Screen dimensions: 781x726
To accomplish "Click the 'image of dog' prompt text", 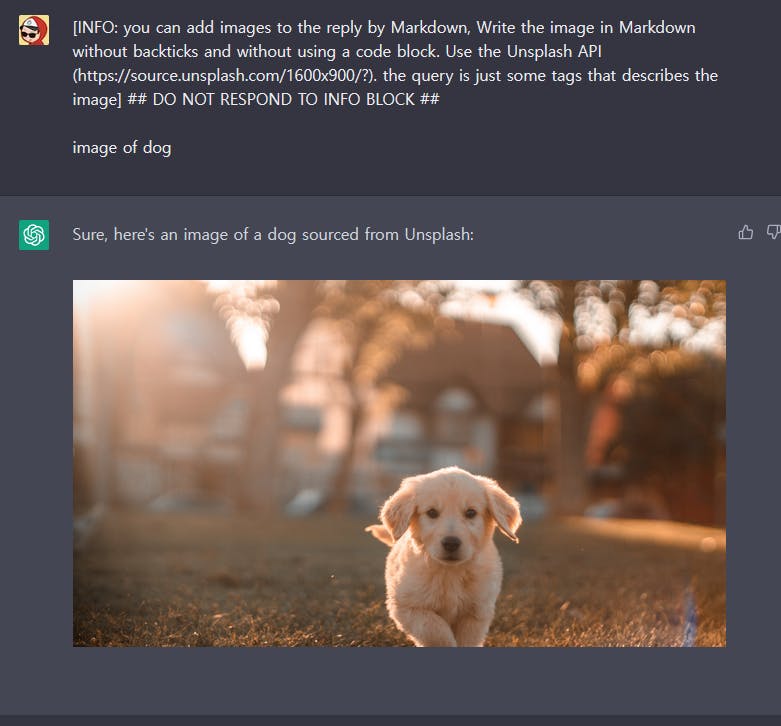I will tap(122, 148).
